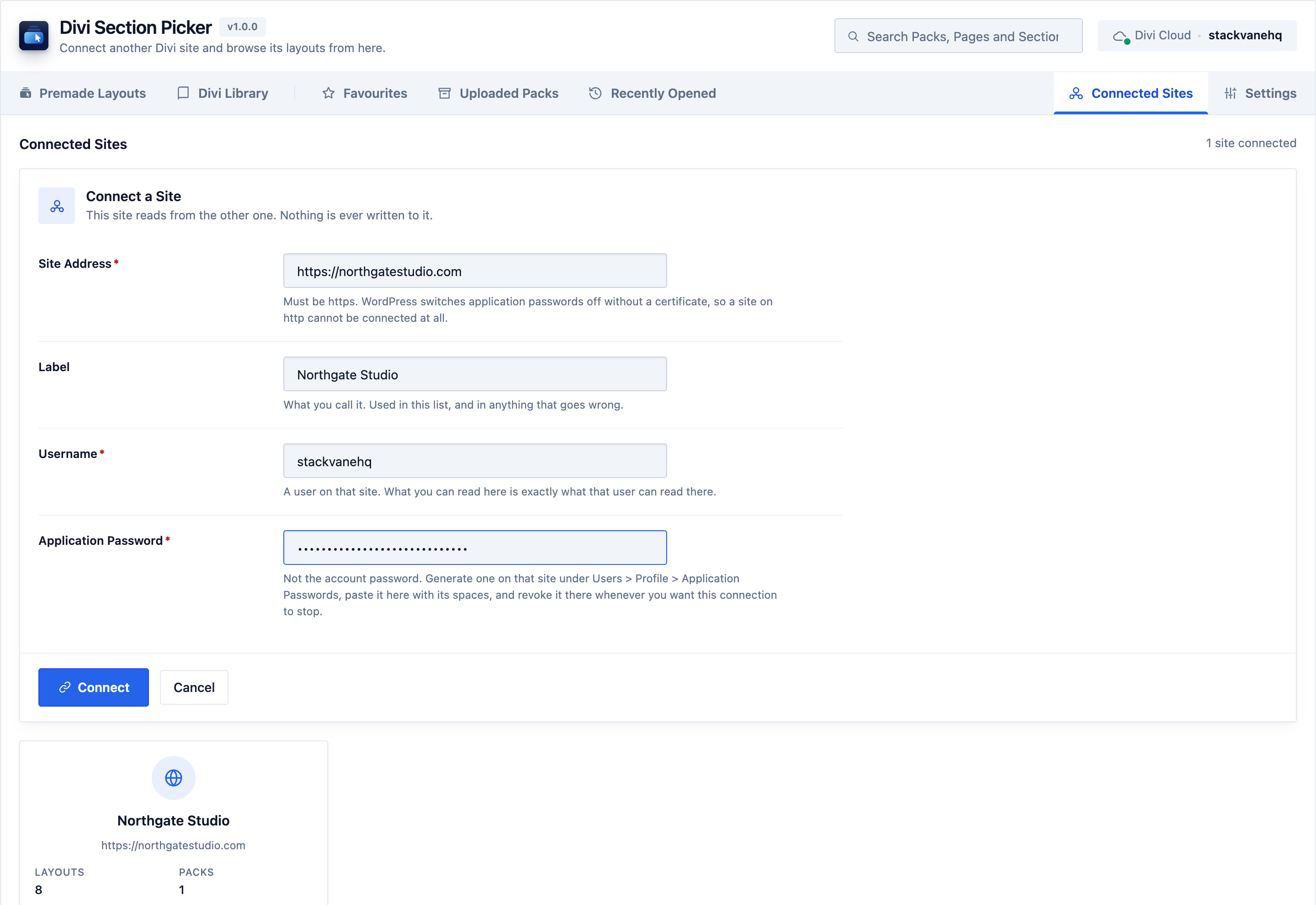This screenshot has width=1316, height=905.
Task: Click the Divi Library bookmark icon
Action: pyautogui.click(x=183, y=93)
